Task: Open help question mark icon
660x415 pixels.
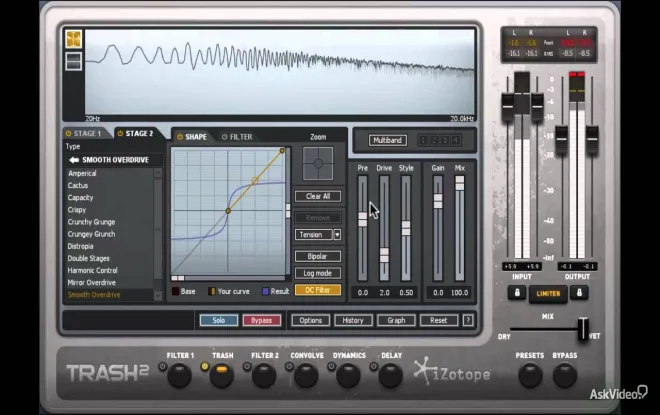Action: click(x=468, y=321)
